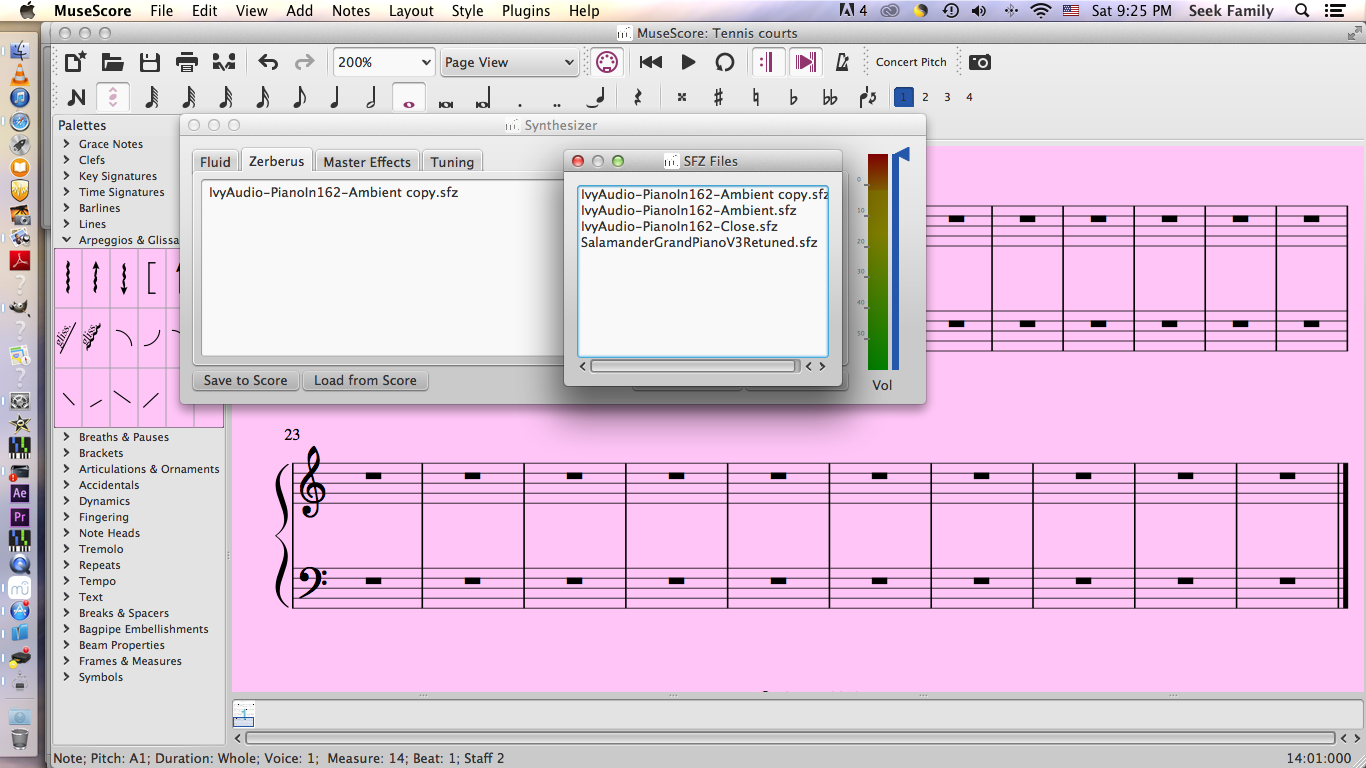Open the Plugins menu
This screenshot has height=768, width=1366.
pyautogui.click(x=526, y=11)
